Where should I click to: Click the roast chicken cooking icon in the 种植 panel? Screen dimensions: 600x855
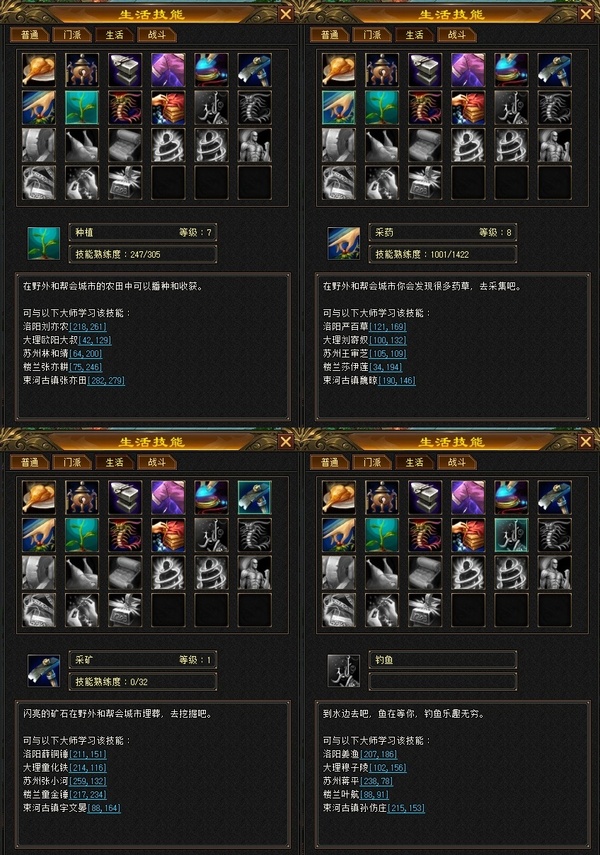coord(39,70)
